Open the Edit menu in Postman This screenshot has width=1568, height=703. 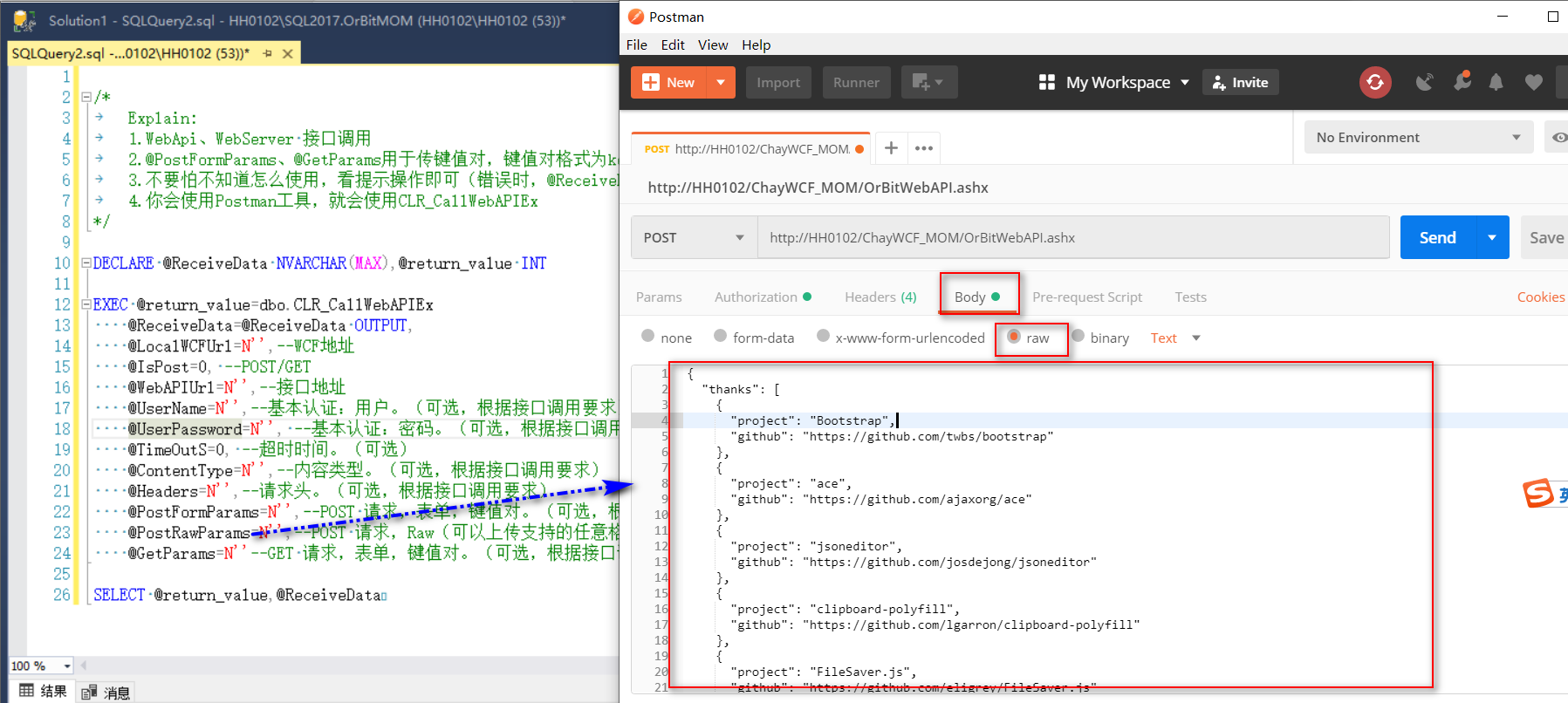(673, 44)
